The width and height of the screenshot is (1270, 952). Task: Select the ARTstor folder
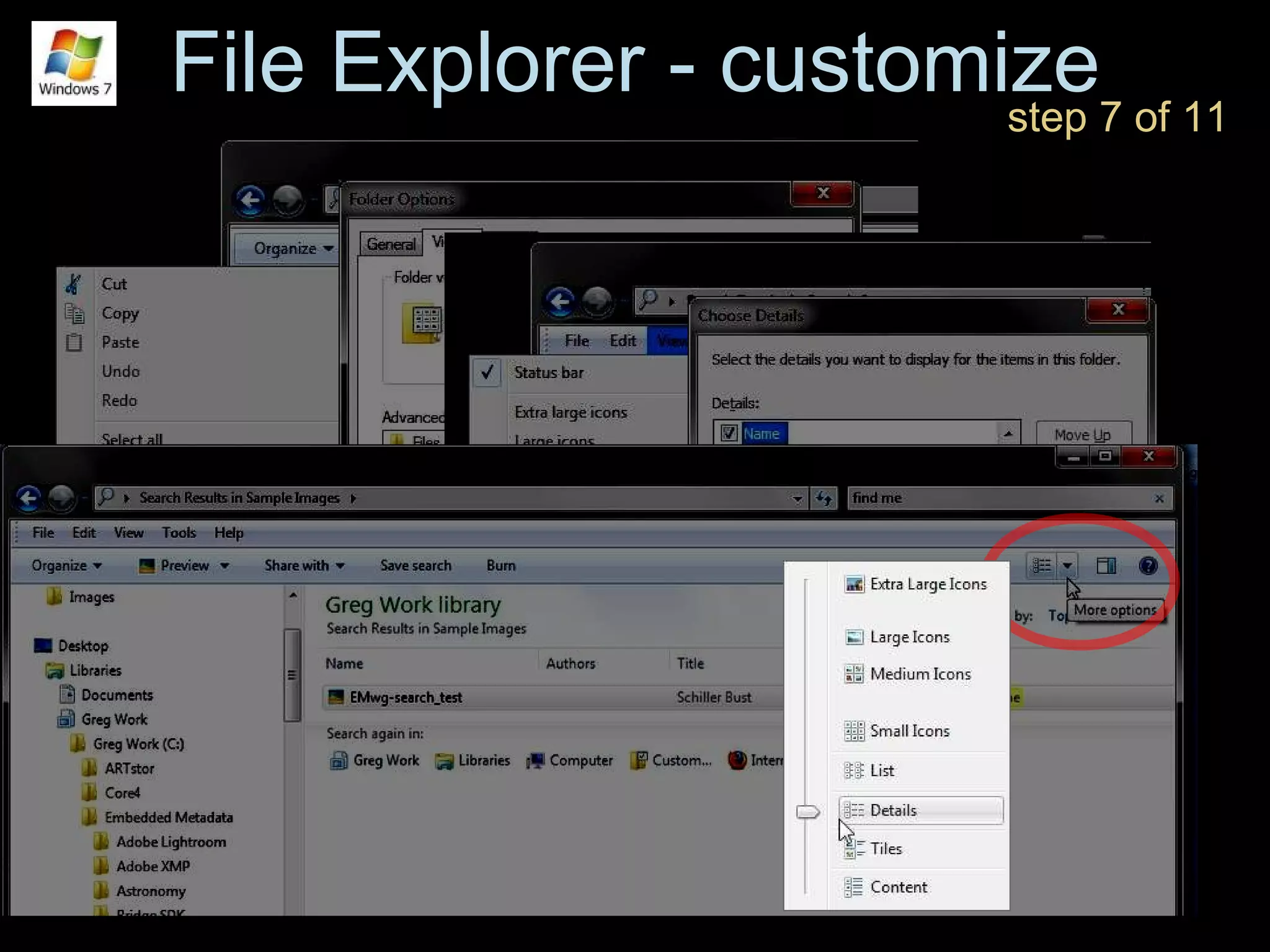click(118, 769)
